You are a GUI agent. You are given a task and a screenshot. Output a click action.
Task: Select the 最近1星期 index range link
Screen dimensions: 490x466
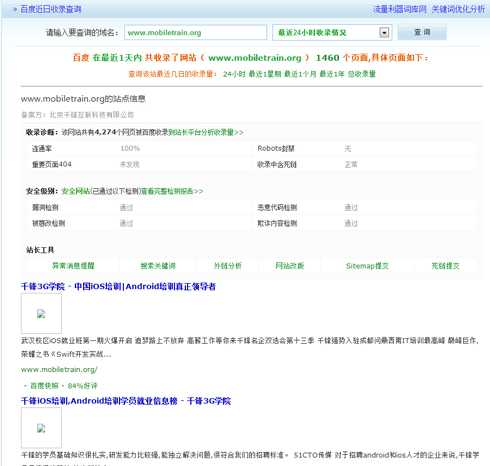coord(265,74)
